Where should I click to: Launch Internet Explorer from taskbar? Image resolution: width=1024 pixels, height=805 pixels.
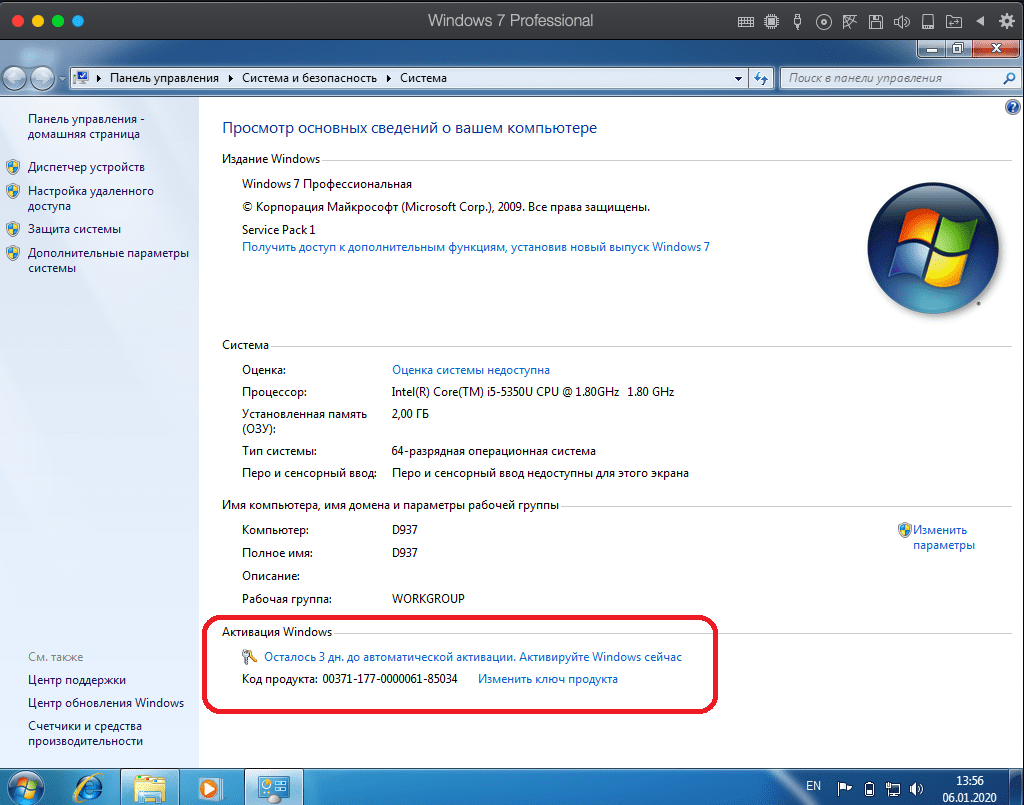point(88,788)
